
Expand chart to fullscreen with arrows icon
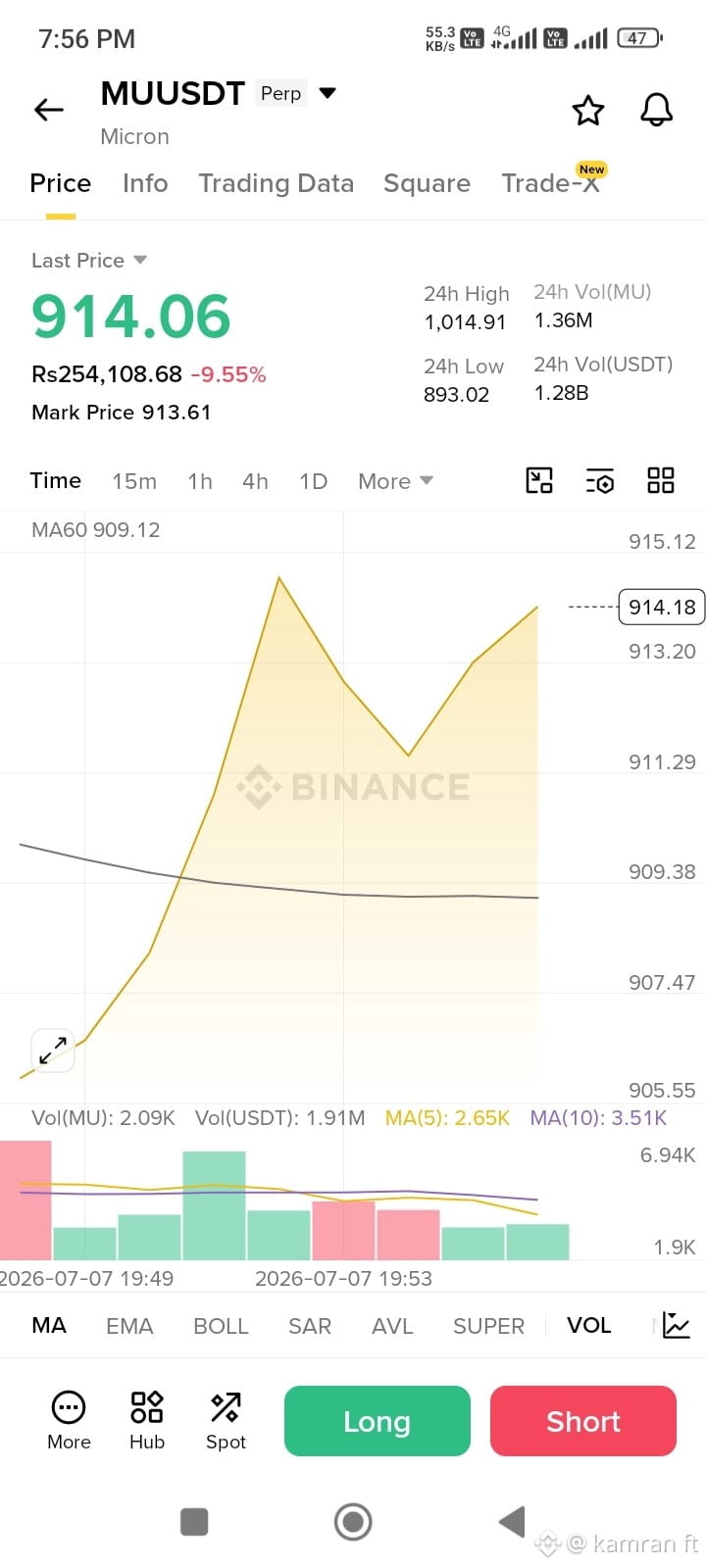coord(53,1051)
